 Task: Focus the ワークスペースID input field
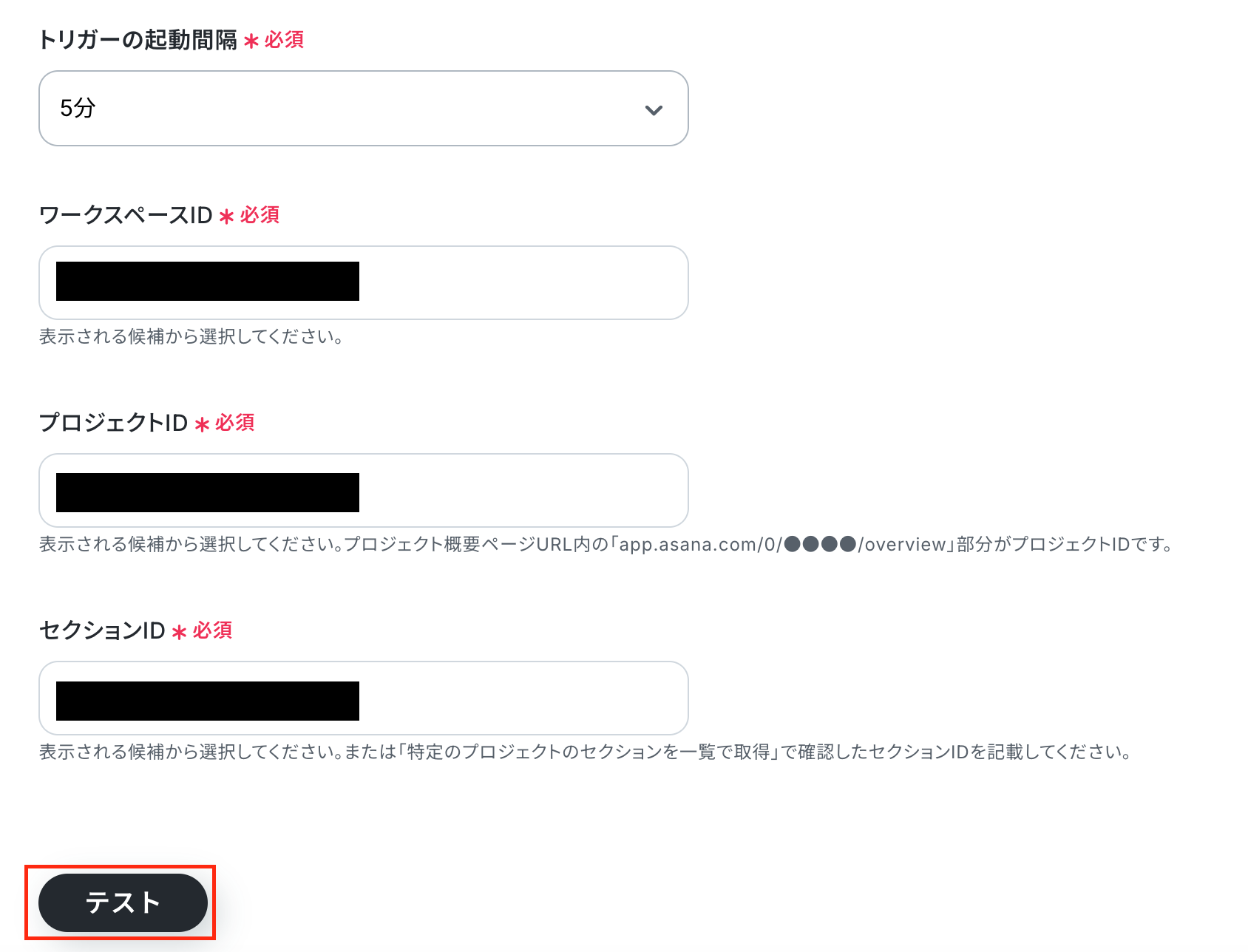(x=363, y=282)
